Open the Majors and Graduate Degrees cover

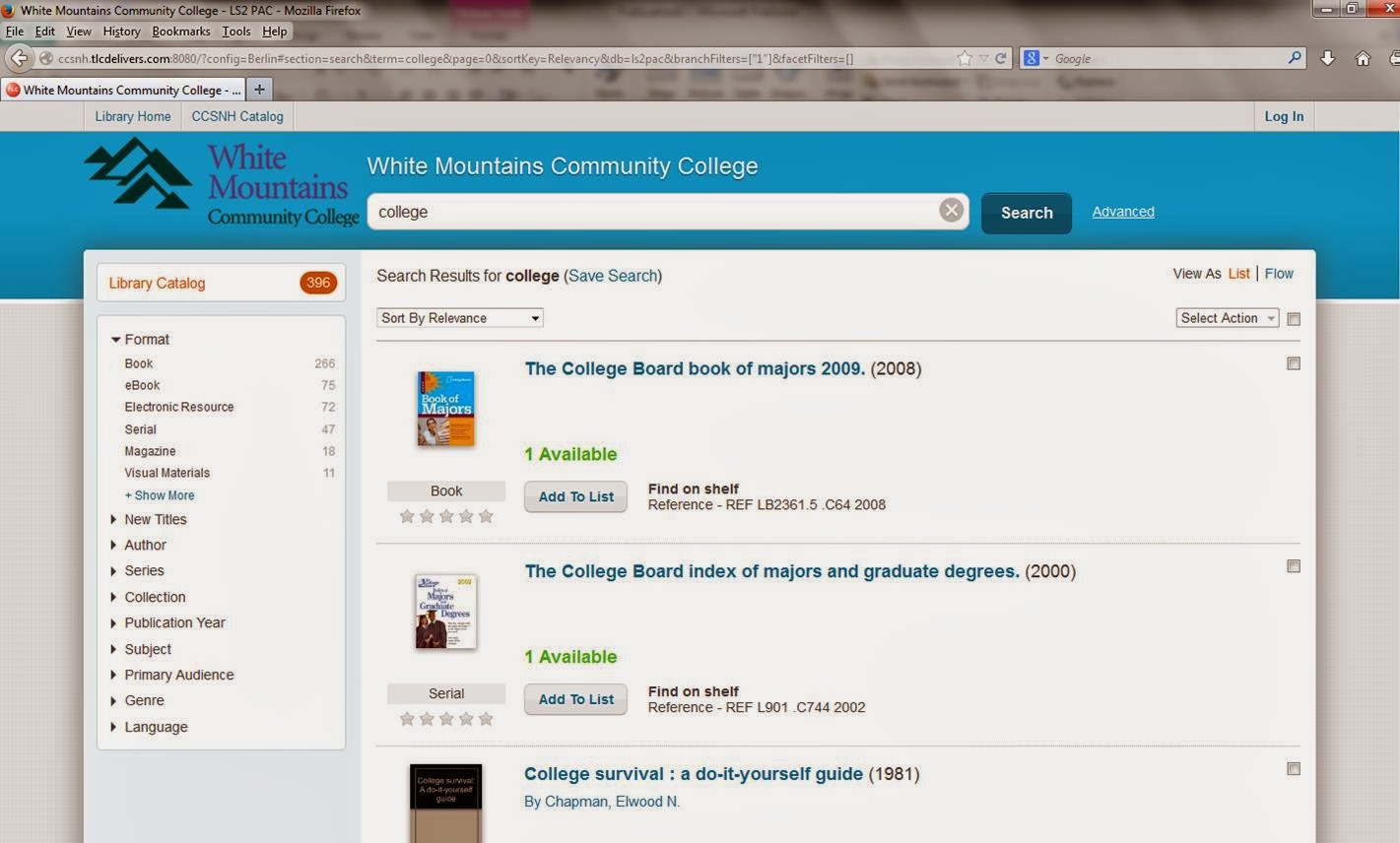[446, 612]
